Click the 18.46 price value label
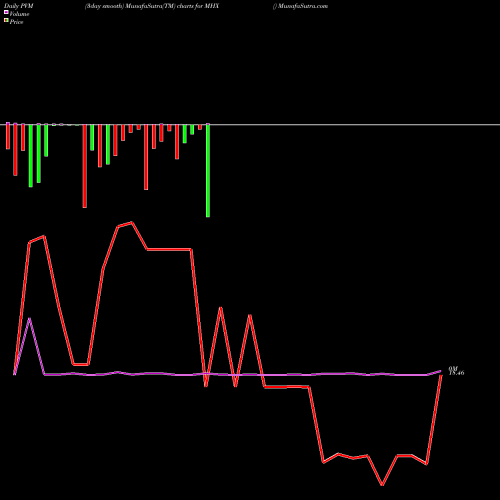This screenshot has width=500, height=500. (x=456, y=373)
